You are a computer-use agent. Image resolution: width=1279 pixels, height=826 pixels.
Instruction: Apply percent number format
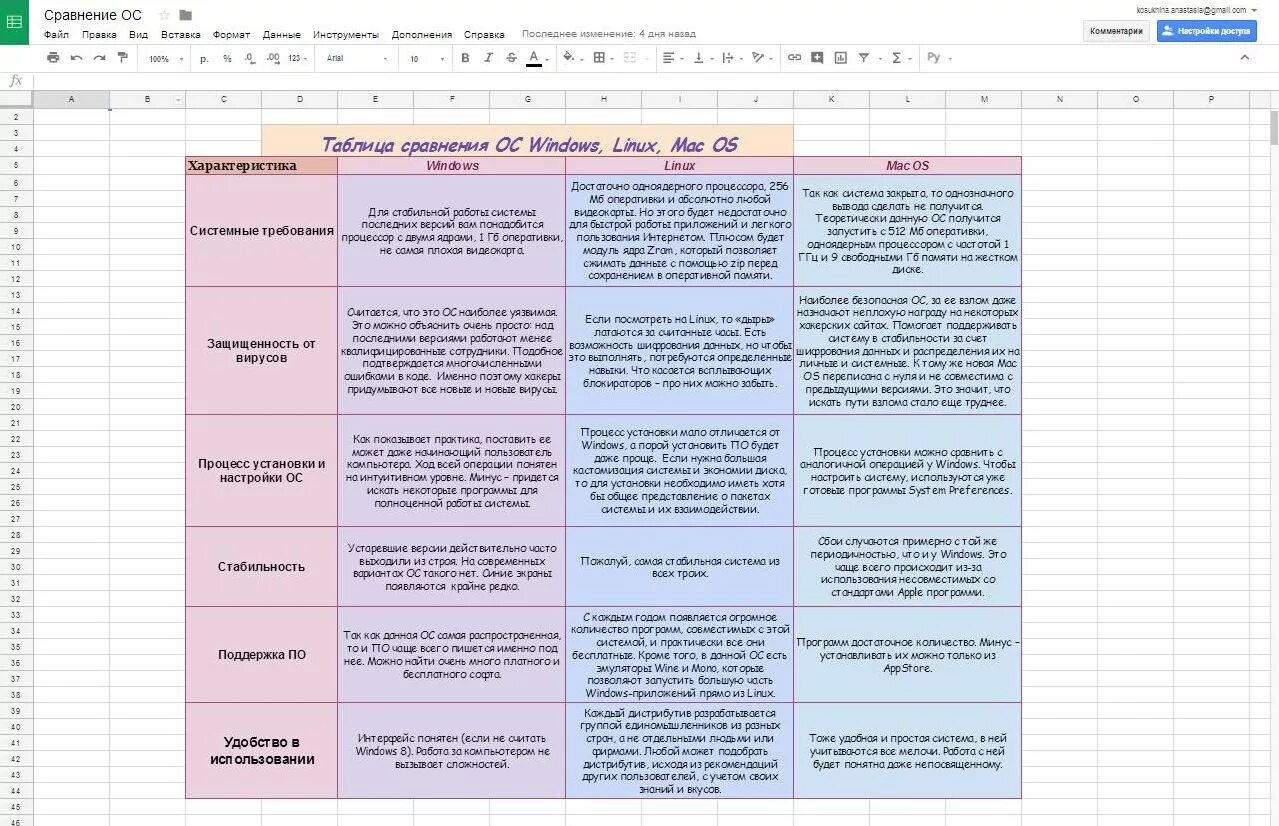[227, 59]
